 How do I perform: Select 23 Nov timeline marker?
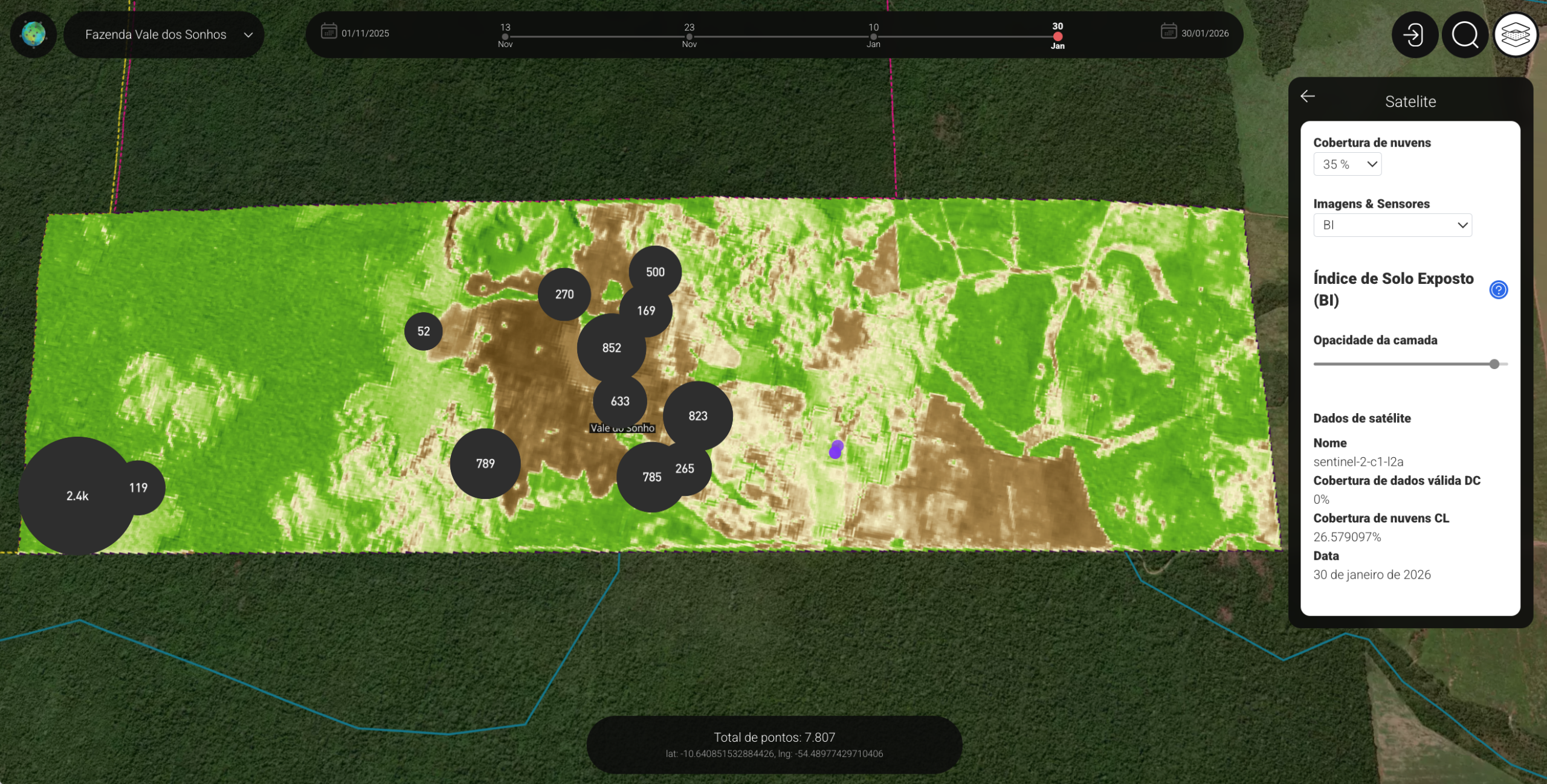[x=689, y=36]
